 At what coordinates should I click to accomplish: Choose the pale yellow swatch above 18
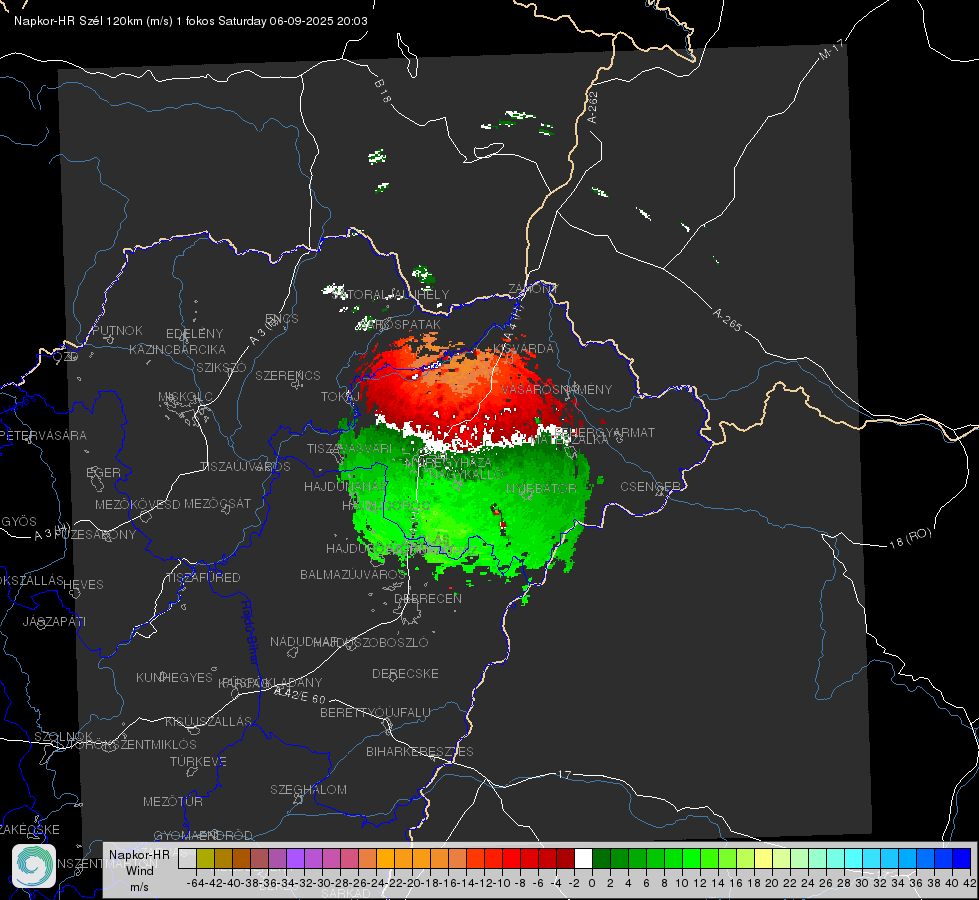coord(764,858)
